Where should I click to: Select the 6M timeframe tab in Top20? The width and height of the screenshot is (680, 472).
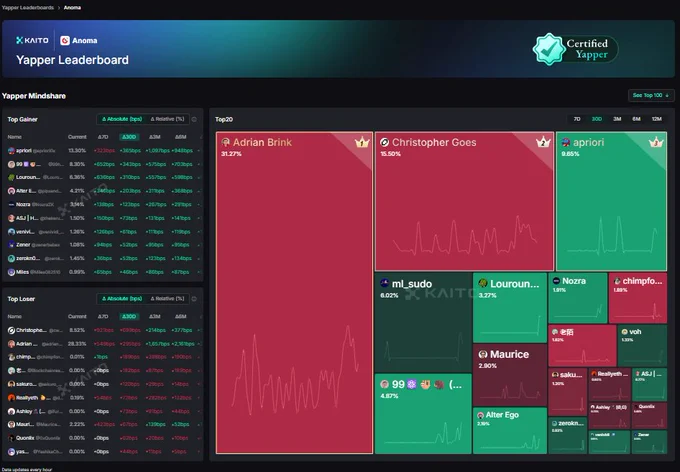(636, 119)
